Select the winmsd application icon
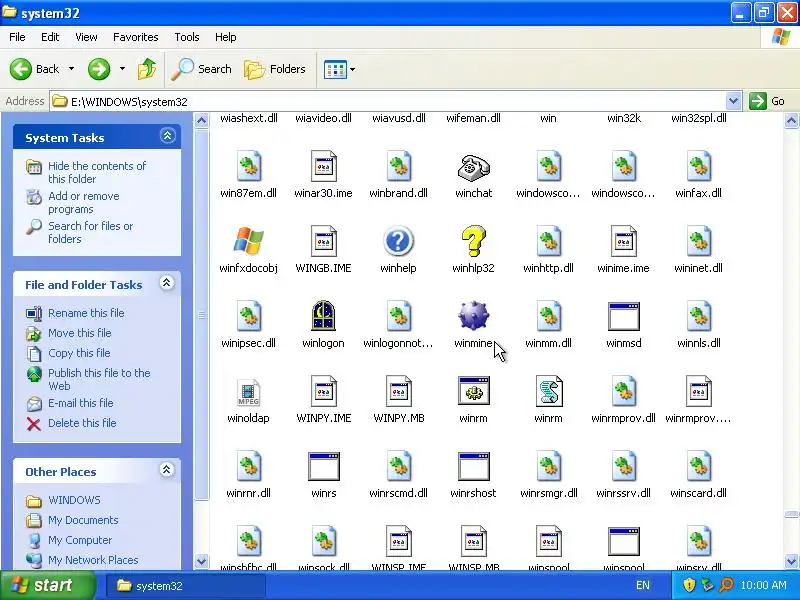Viewport: 800px width, 600px height. coord(623,316)
